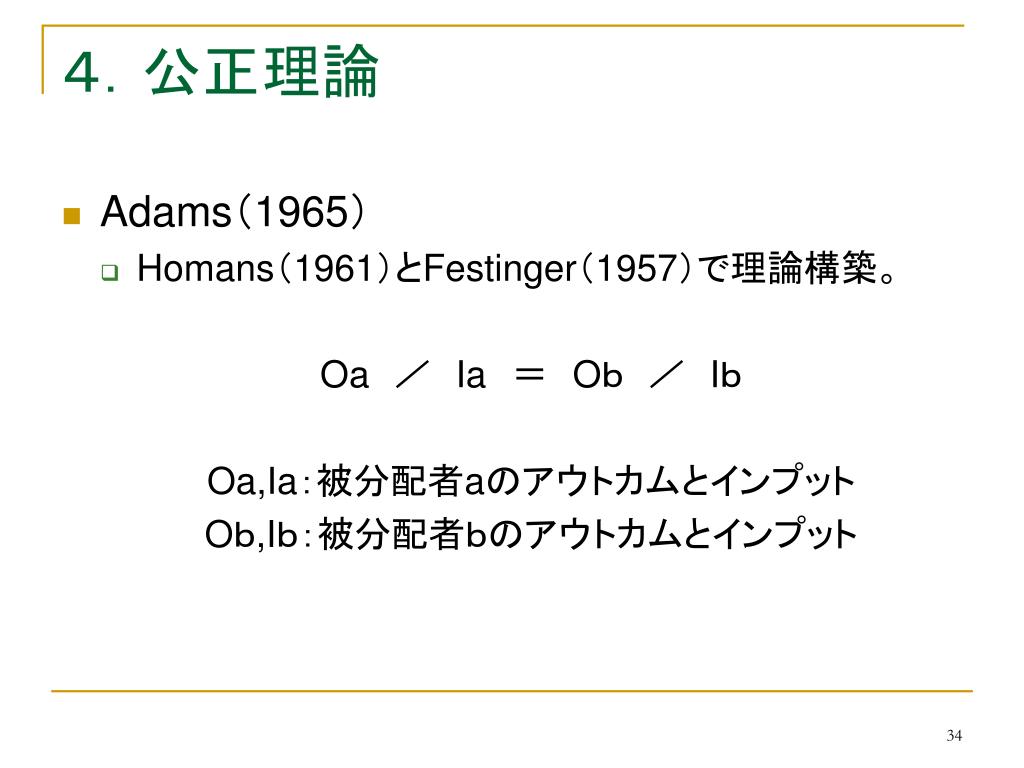This screenshot has height=768, width=1024.
Task: Click the slash between Oa and Ia
Action: [x=413, y=375]
